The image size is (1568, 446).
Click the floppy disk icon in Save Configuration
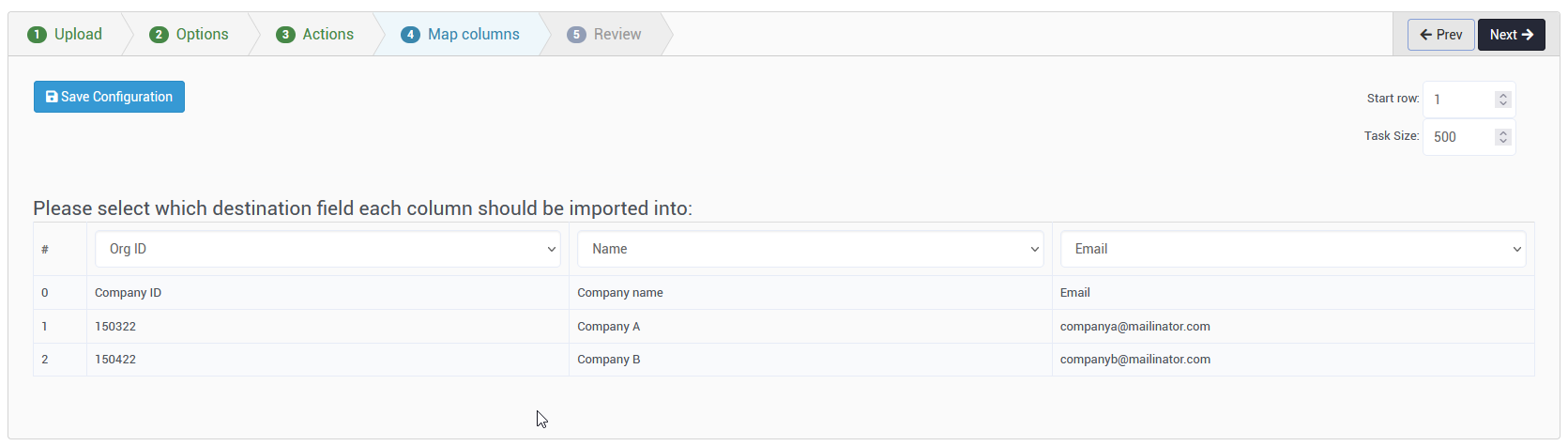tap(52, 97)
